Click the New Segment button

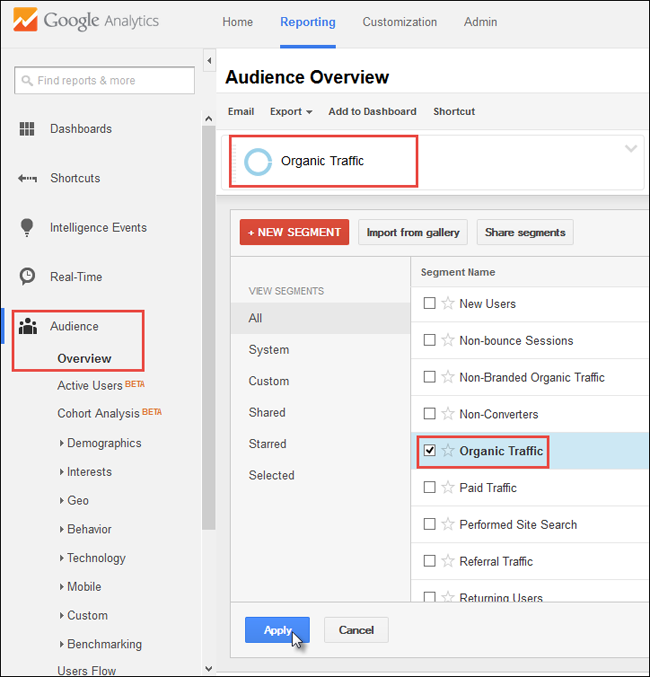point(294,232)
